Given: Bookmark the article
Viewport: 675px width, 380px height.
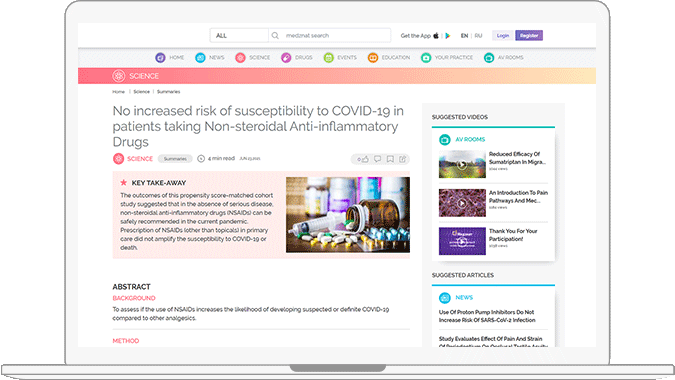Looking at the screenshot, I should (x=390, y=159).
